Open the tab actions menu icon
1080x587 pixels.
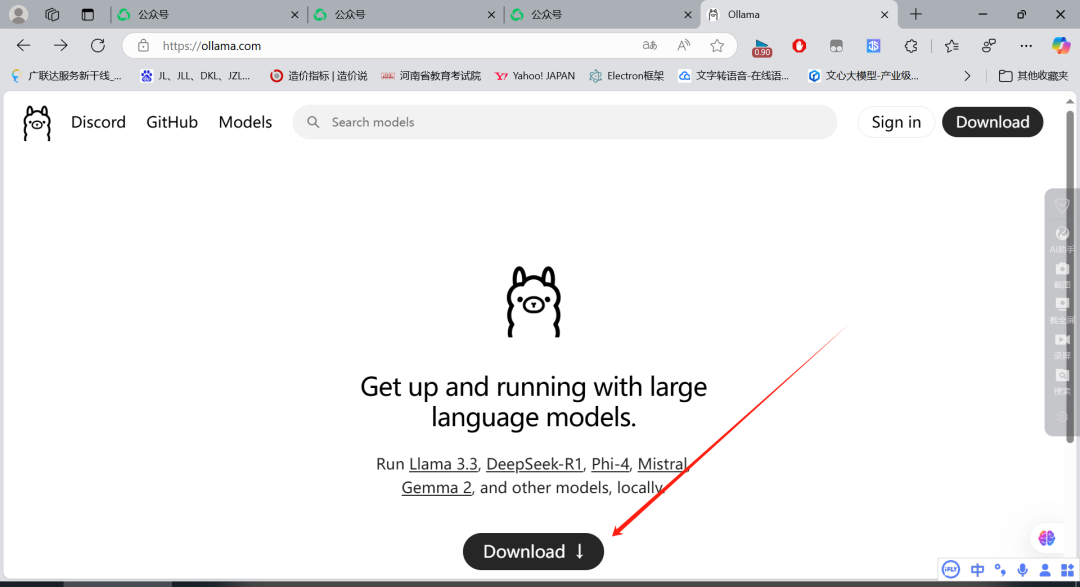coord(87,14)
